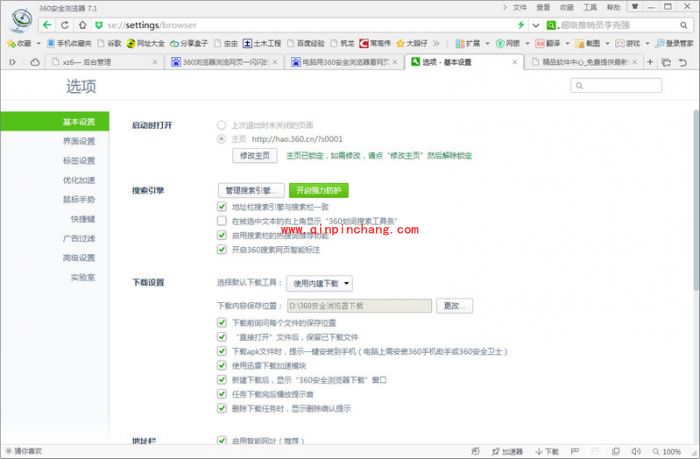Switch to the xz6 后台管理 tab

pyautogui.click(x=104, y=62)
